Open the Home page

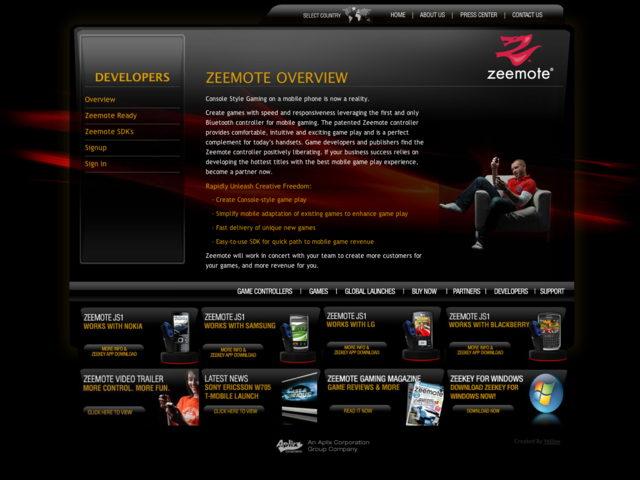click(398, 15)
